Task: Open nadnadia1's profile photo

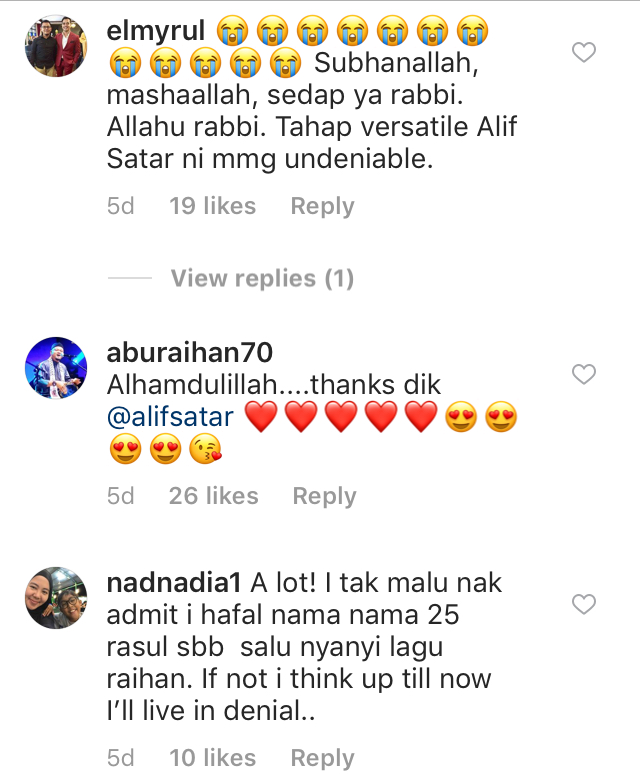Action: point(56,598)
